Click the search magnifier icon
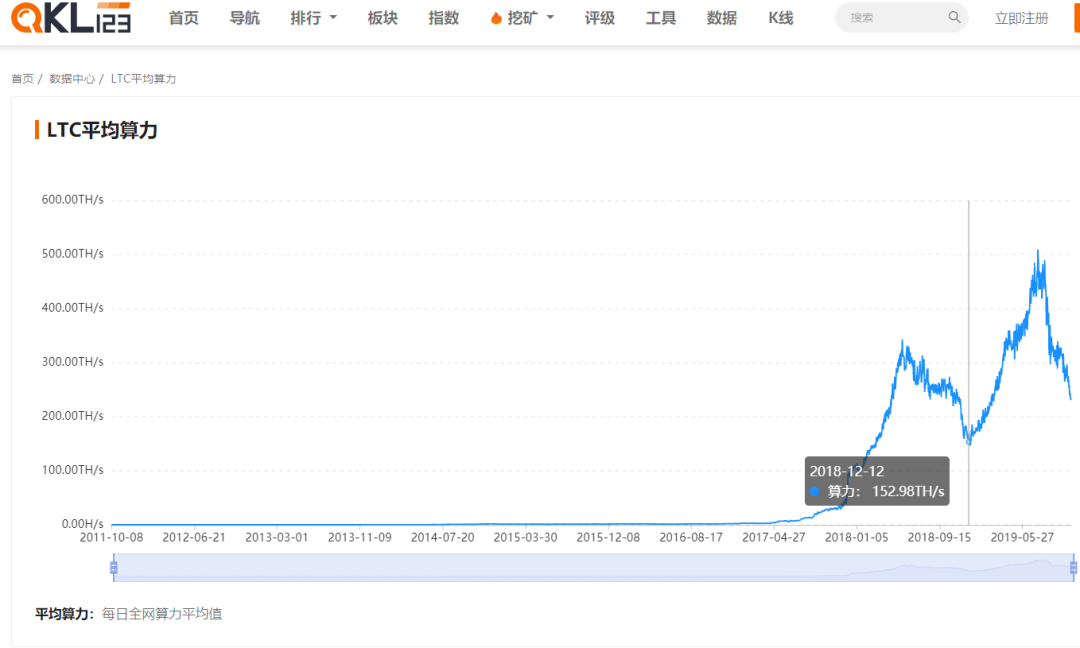This screenshot has width=1080, height=648. point(954,17)
